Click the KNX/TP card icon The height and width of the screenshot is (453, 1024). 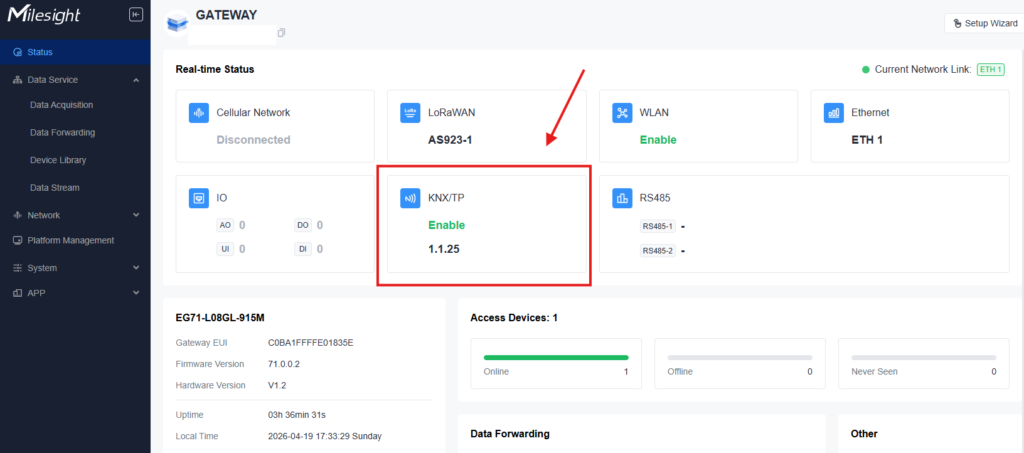click(410, 198)
